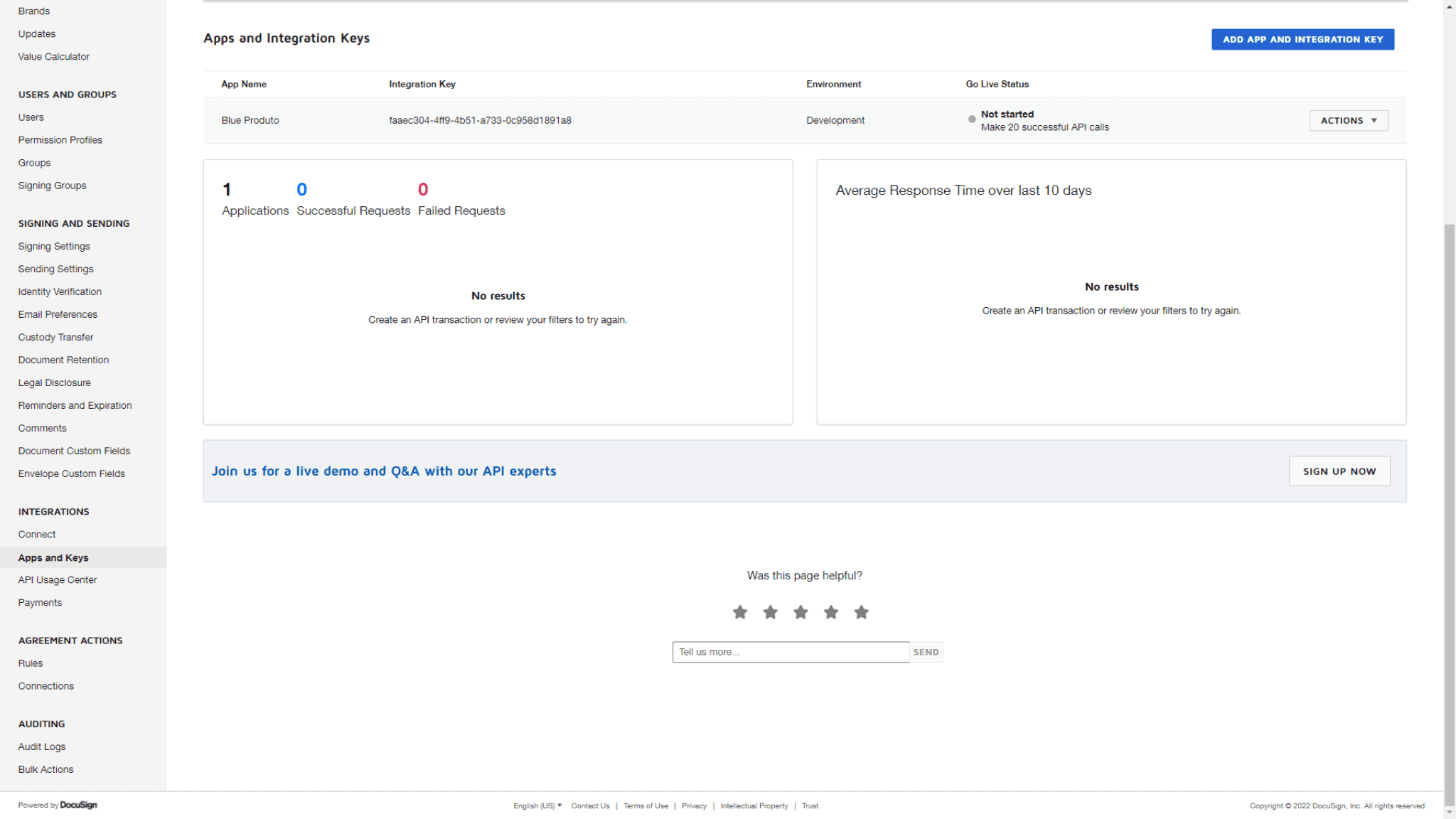Give a four-star rating
1456x819 pixels.
[830, 612]
